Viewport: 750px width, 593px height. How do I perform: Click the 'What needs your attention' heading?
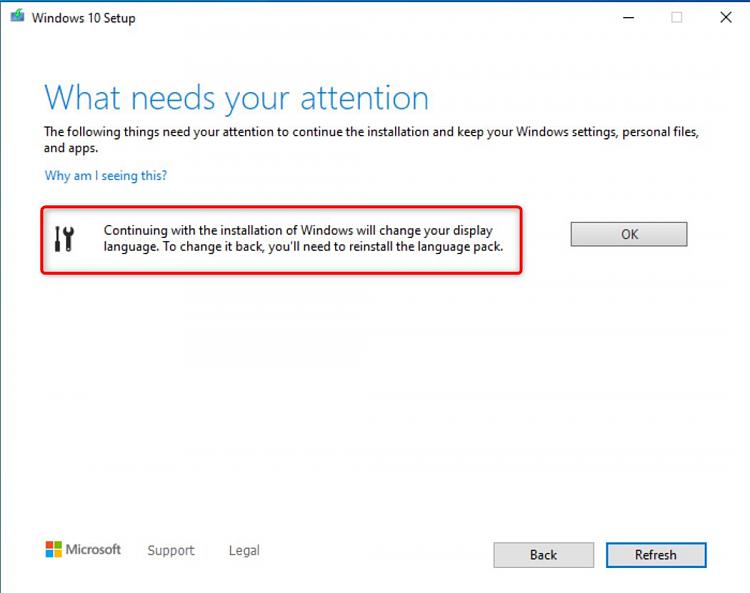[236, 98]
